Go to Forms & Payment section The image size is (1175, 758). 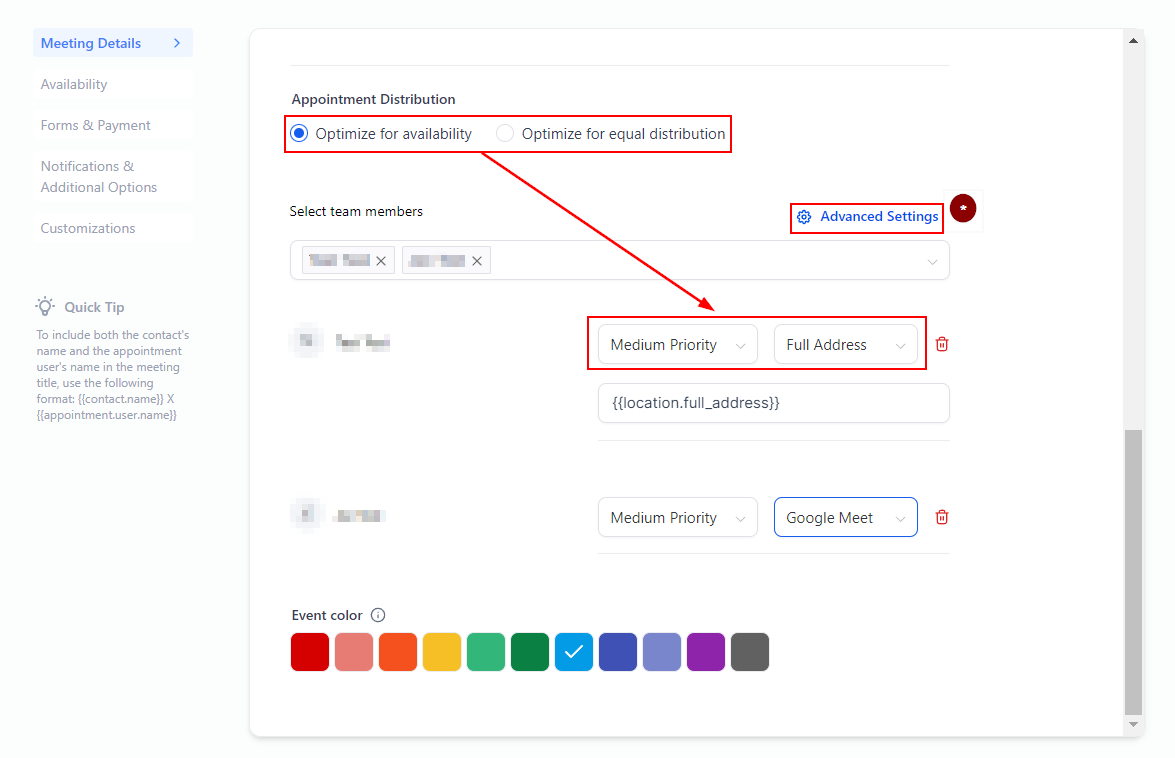coord(96,126)
